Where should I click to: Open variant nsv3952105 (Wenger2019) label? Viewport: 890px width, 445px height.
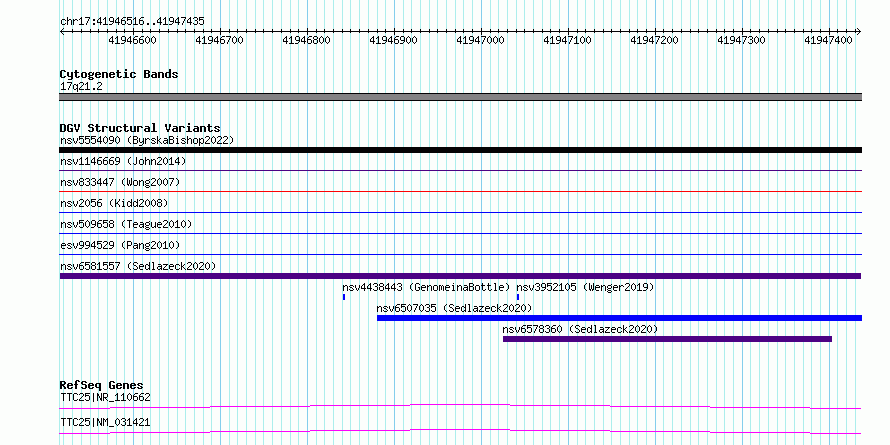tap(585, 287)
